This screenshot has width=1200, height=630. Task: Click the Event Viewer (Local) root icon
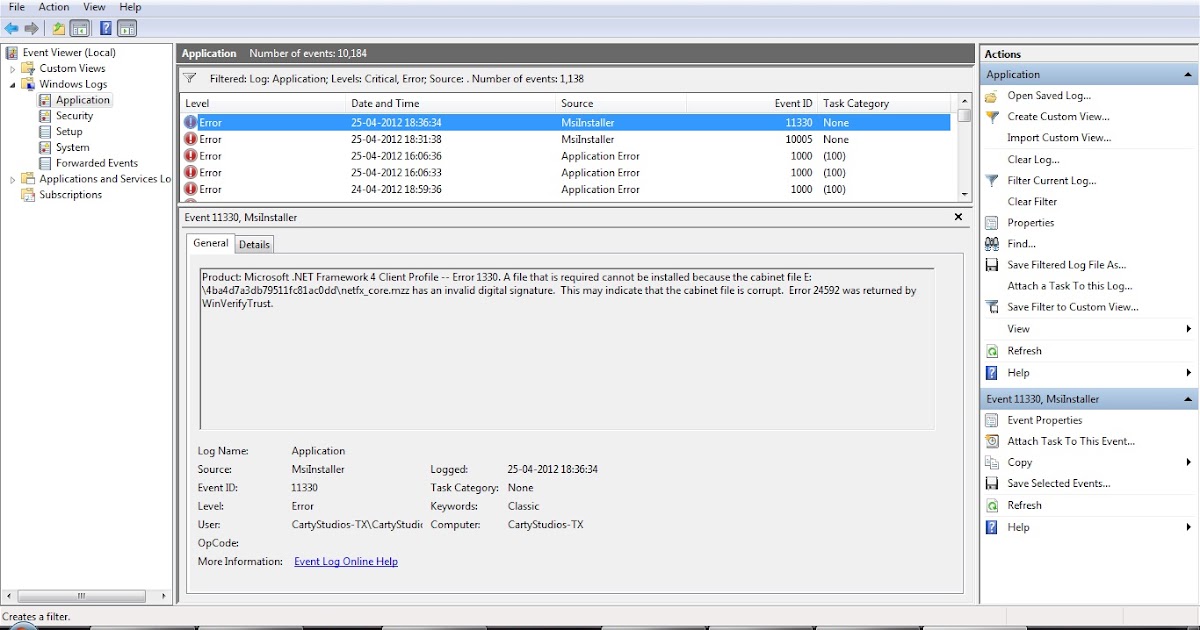(11, 52)
